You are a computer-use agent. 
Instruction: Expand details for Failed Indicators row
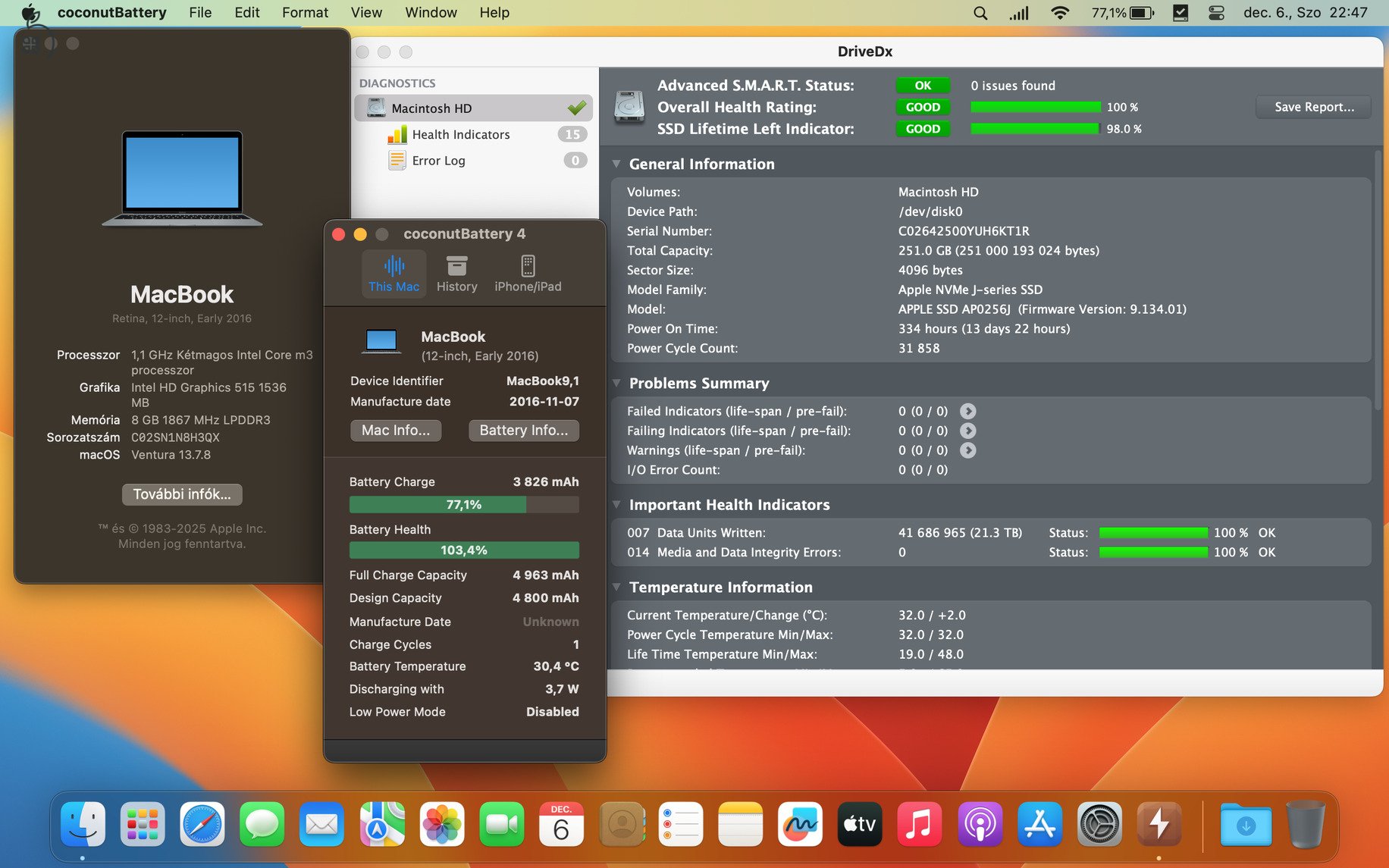tap(967, 411)
